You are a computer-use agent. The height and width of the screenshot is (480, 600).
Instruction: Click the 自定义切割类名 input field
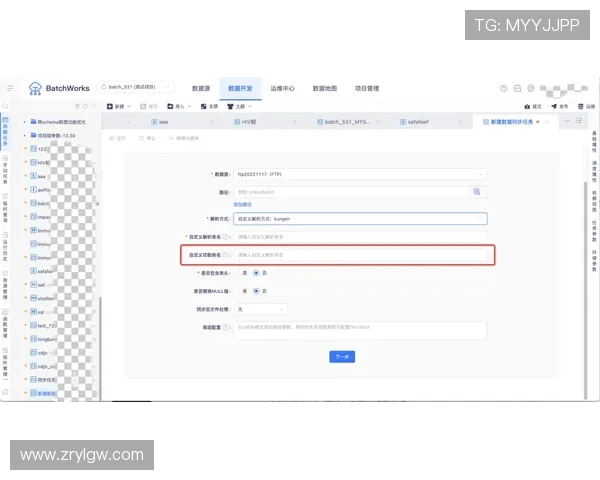tap(360, 255)
